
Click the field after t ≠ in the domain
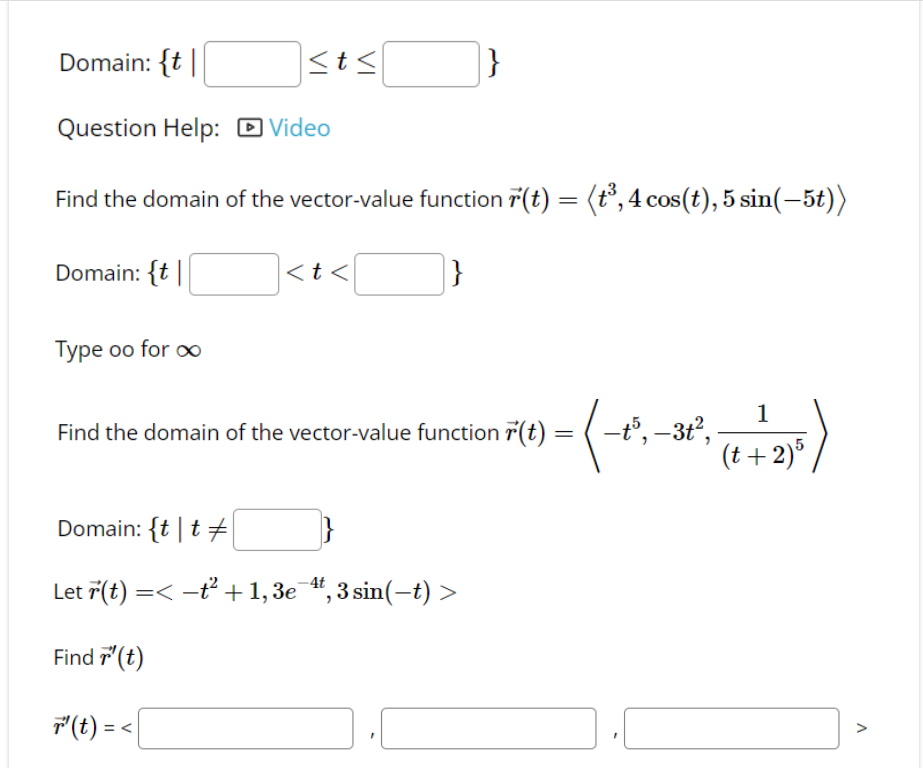click(276, 527)
